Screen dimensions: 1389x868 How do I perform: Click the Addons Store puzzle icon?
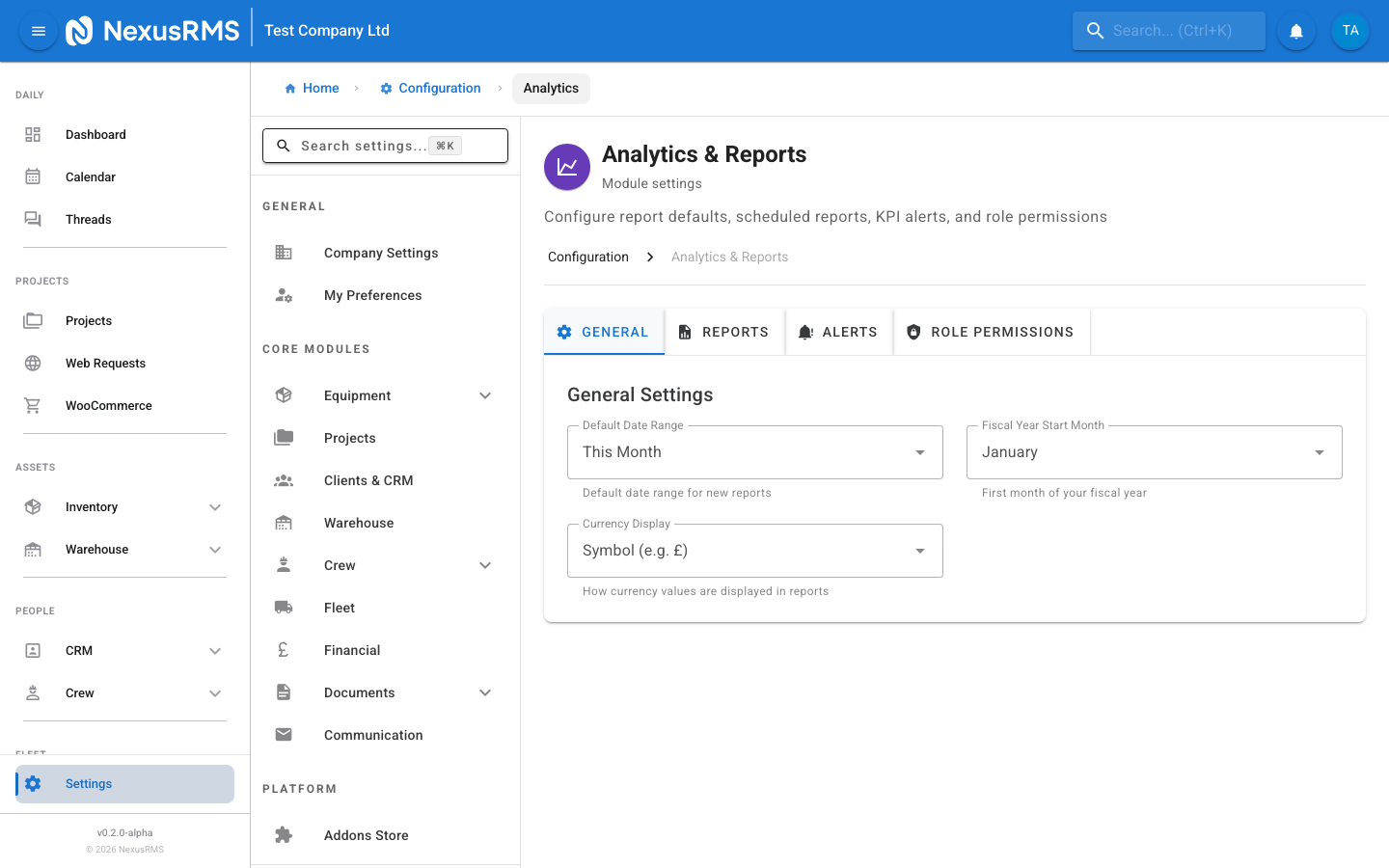[x=283, y=834]
